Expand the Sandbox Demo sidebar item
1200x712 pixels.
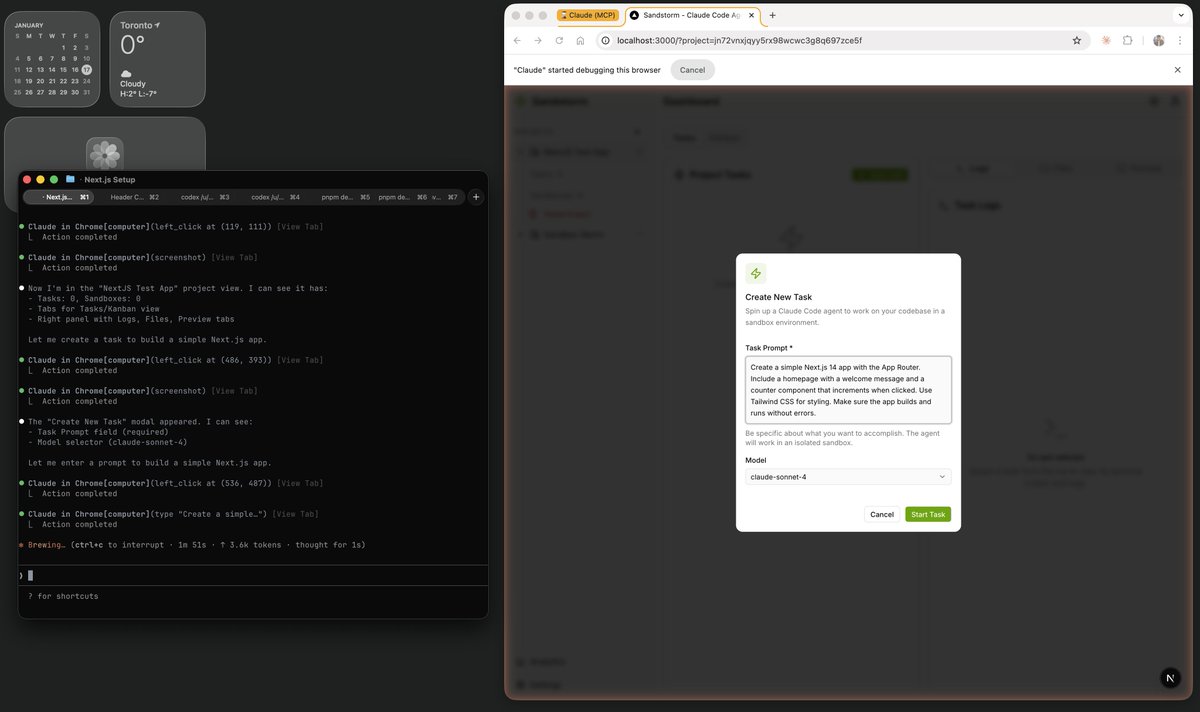(x=519, y=233)
